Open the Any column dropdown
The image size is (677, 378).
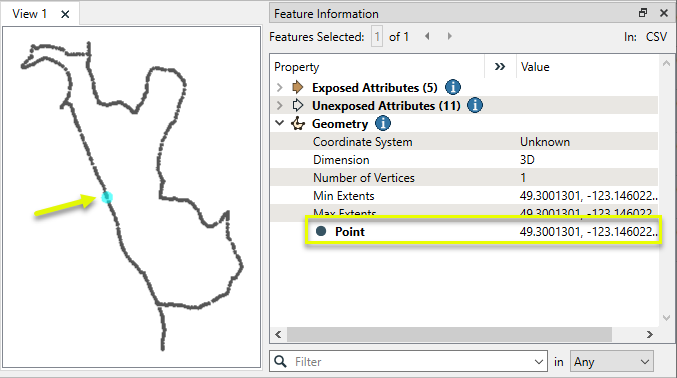tap(611, 362)
